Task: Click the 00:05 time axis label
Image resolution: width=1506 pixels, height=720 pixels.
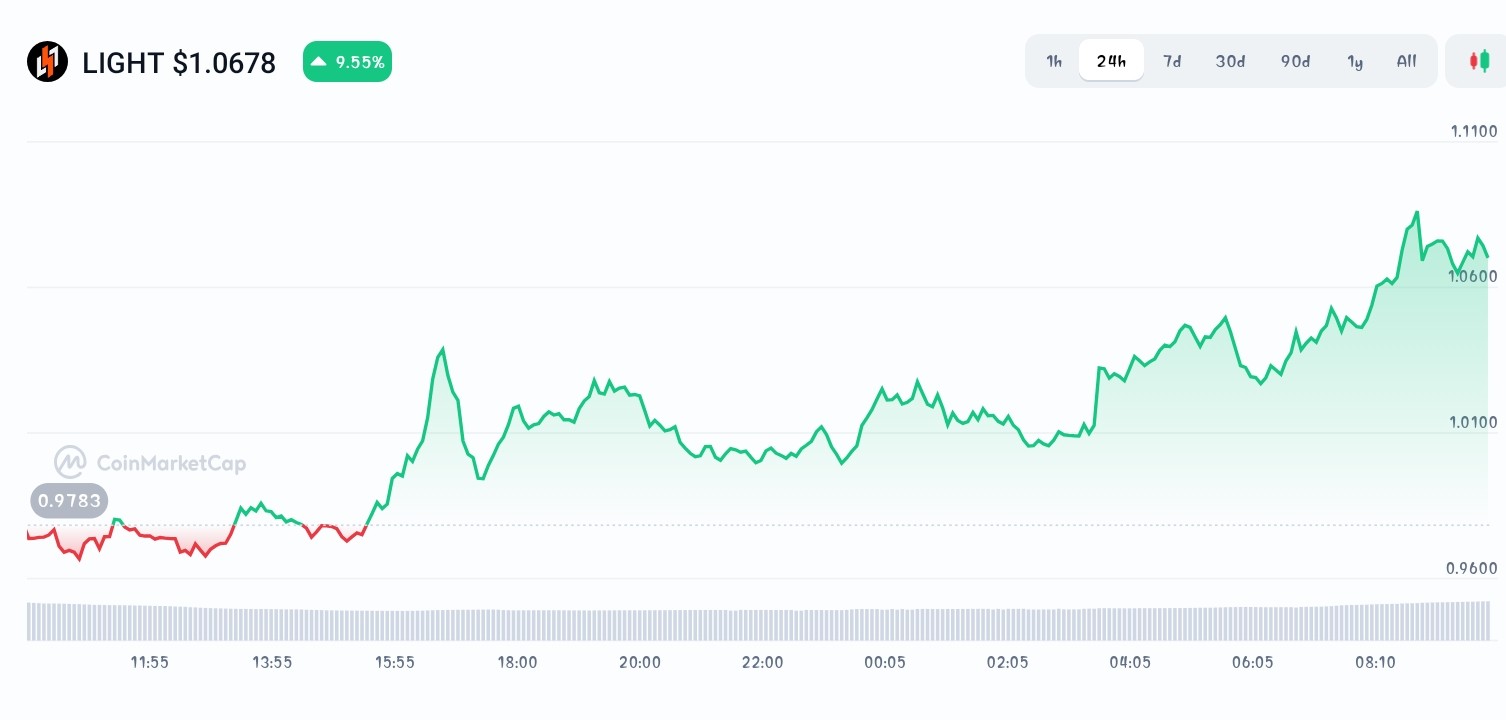Action: (885, 662)
